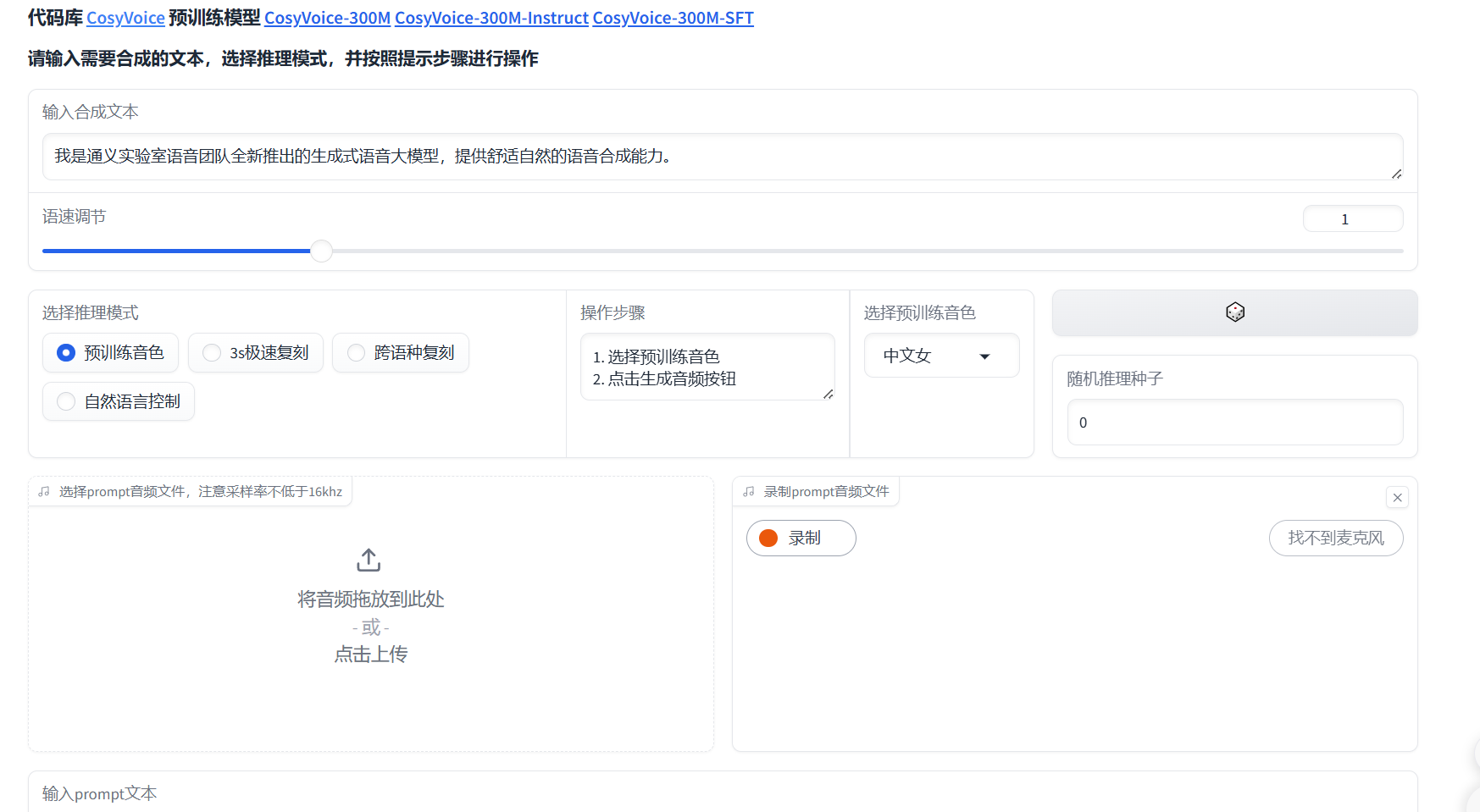
Task: Click the synthesis text input box
Action: [x=722, y=157]
